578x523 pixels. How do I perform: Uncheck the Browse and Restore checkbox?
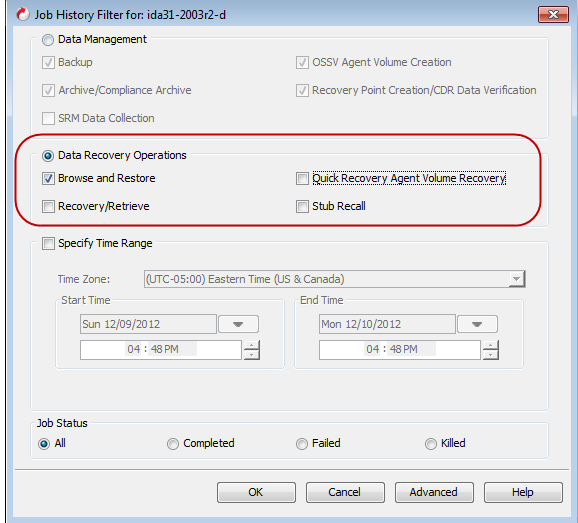[48, 179]
